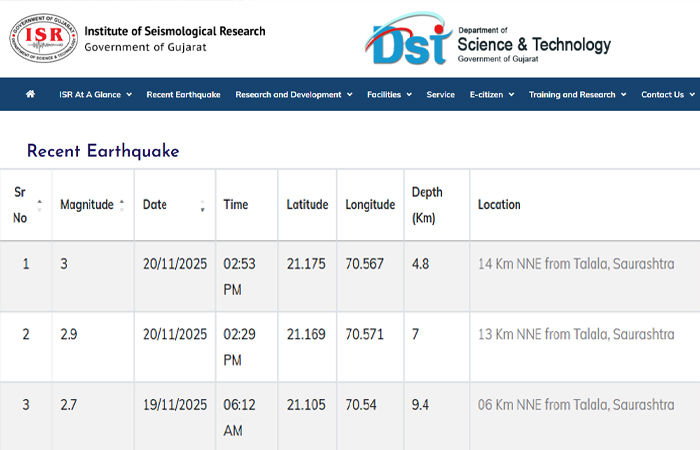Click location 06 Km NNE from Talala
Image resolution: width=700 pixels, height=450 pixels.
575,405
